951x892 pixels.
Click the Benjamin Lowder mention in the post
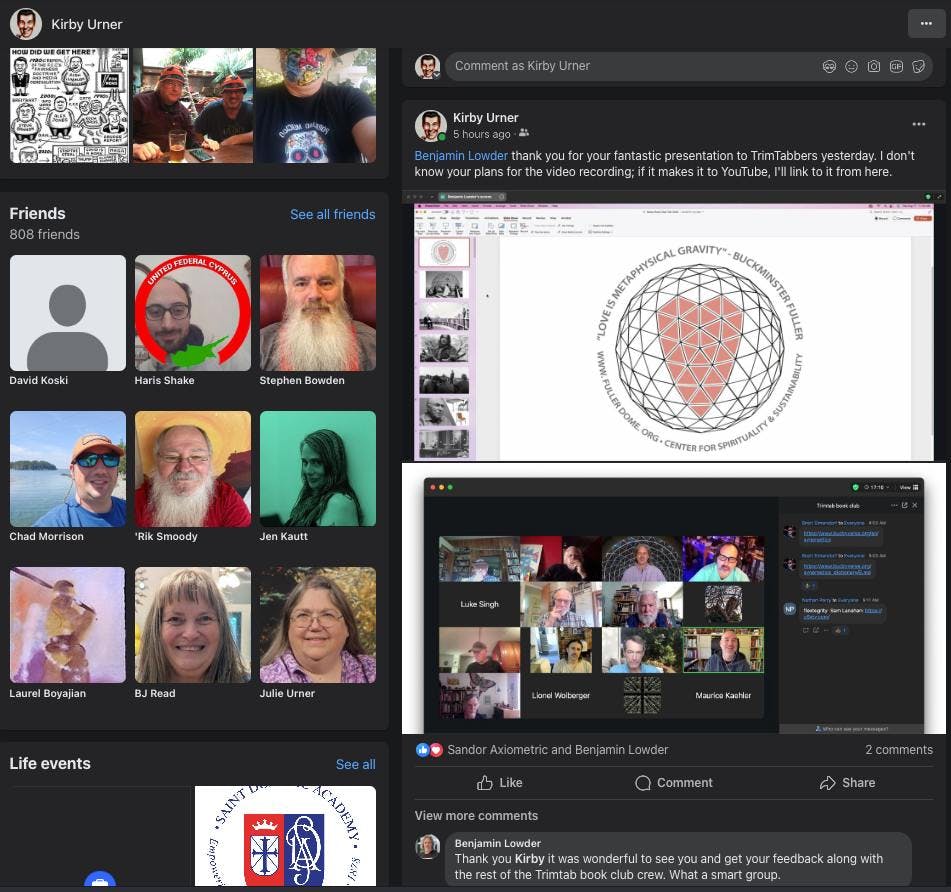point(461,156)
